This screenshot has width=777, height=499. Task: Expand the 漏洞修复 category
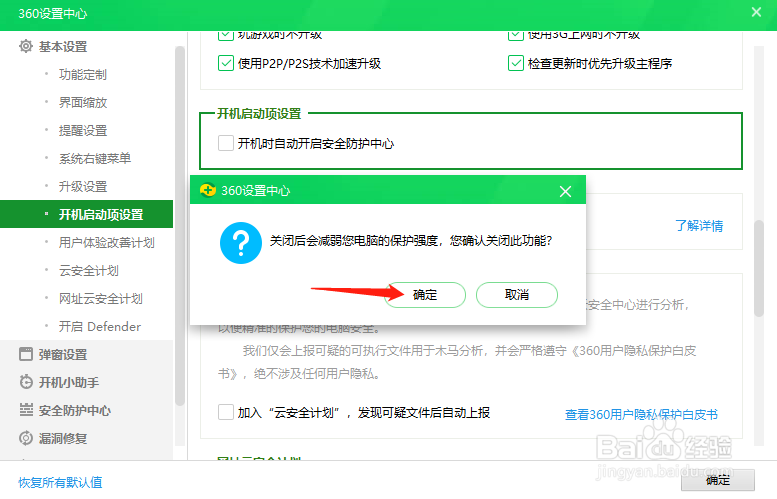click(x=63, y=439)
